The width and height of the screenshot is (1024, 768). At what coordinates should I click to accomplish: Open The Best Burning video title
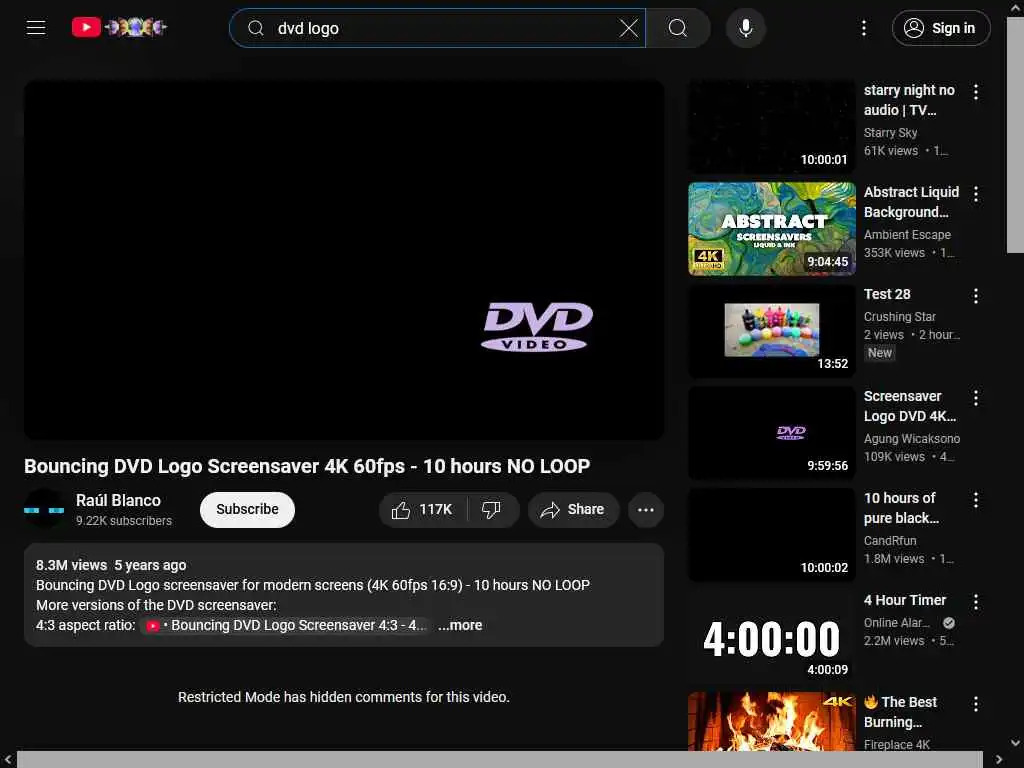click(x=901, y=711)
